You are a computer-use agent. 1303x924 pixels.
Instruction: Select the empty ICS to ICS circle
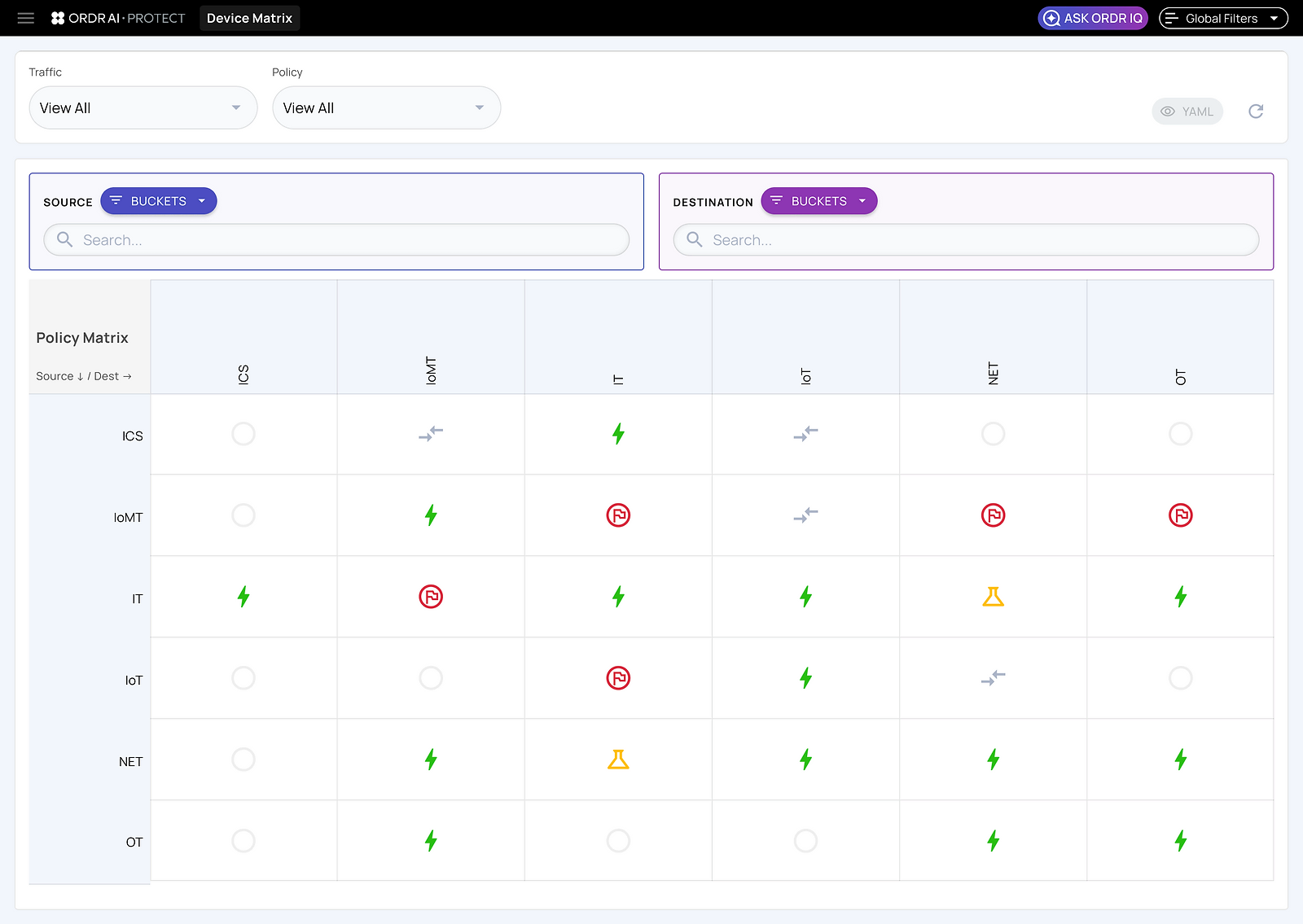[243, 434]
